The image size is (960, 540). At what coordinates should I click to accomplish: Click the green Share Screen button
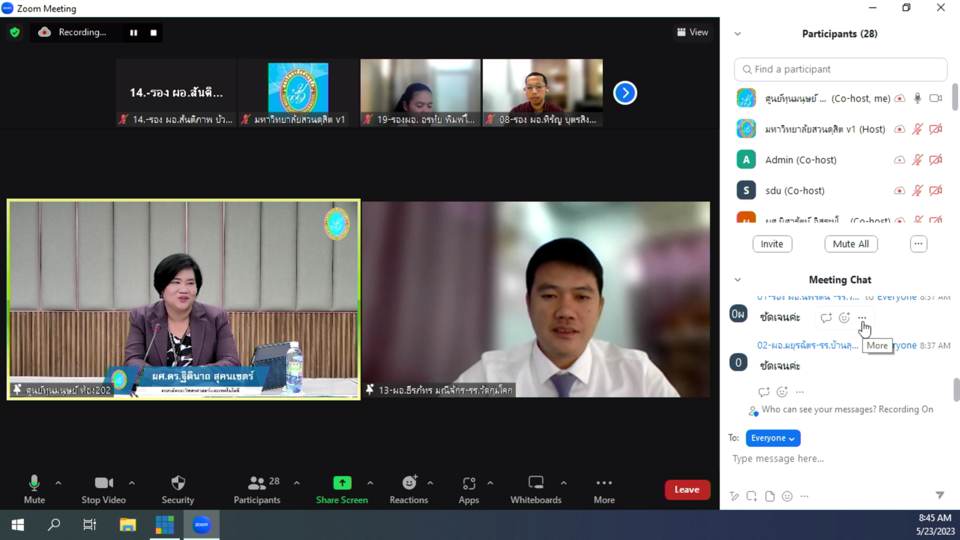point(342,489)
